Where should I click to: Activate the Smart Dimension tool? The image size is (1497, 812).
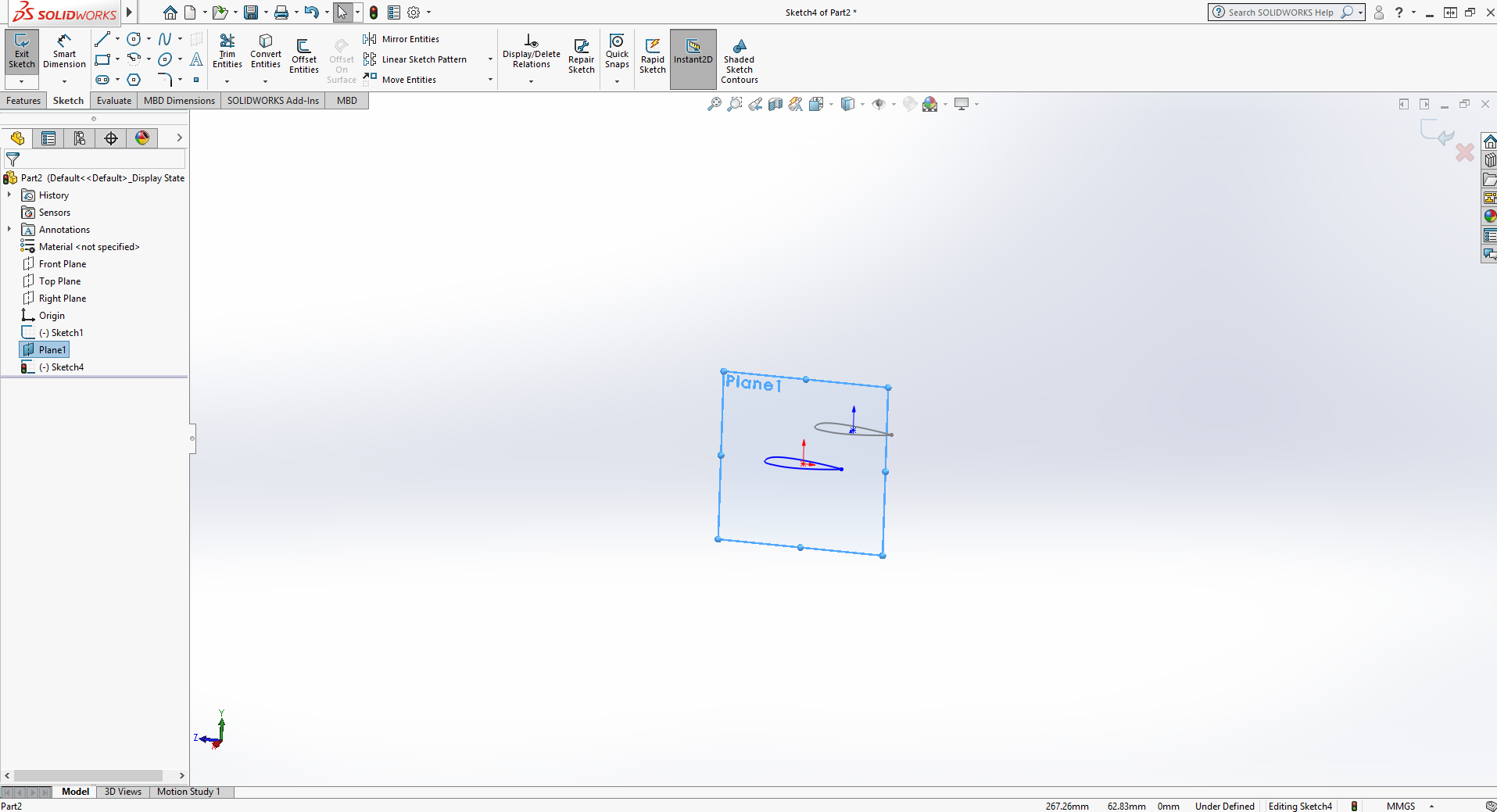click(x=64, y=52)
